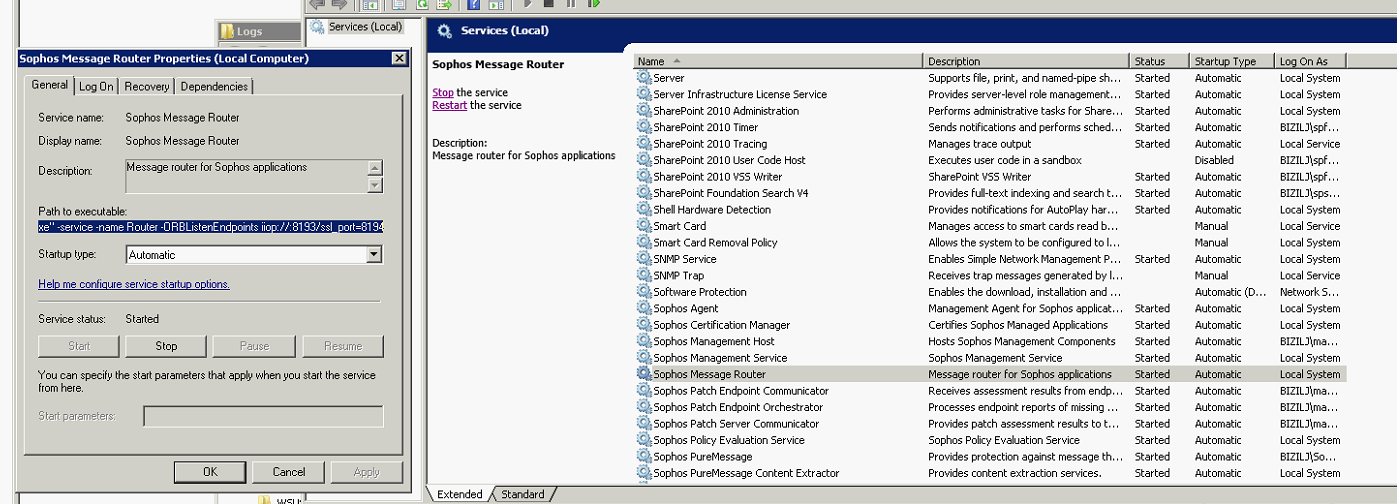Switch to the Extended view tab

pyautogui.click(x=459, y=494)
